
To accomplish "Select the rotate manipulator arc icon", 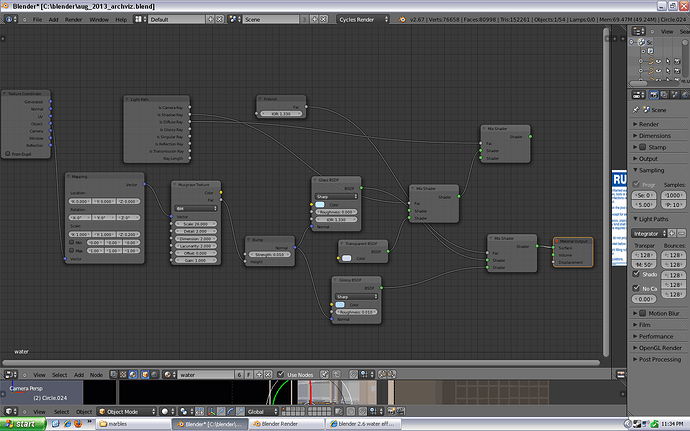I will click(x=231, y=411).
